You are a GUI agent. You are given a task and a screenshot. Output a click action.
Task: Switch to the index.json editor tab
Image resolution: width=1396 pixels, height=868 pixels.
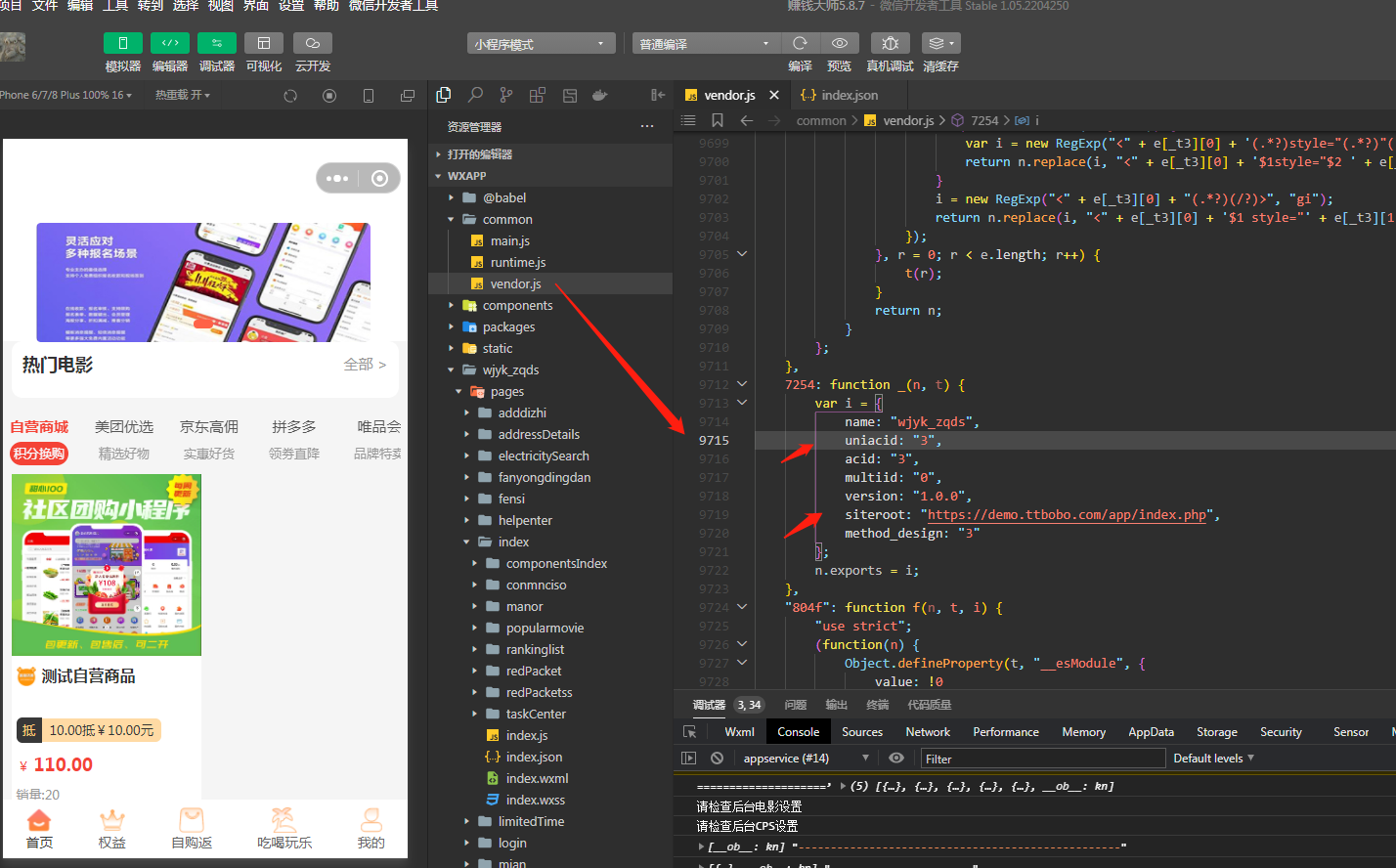point(848,95)
